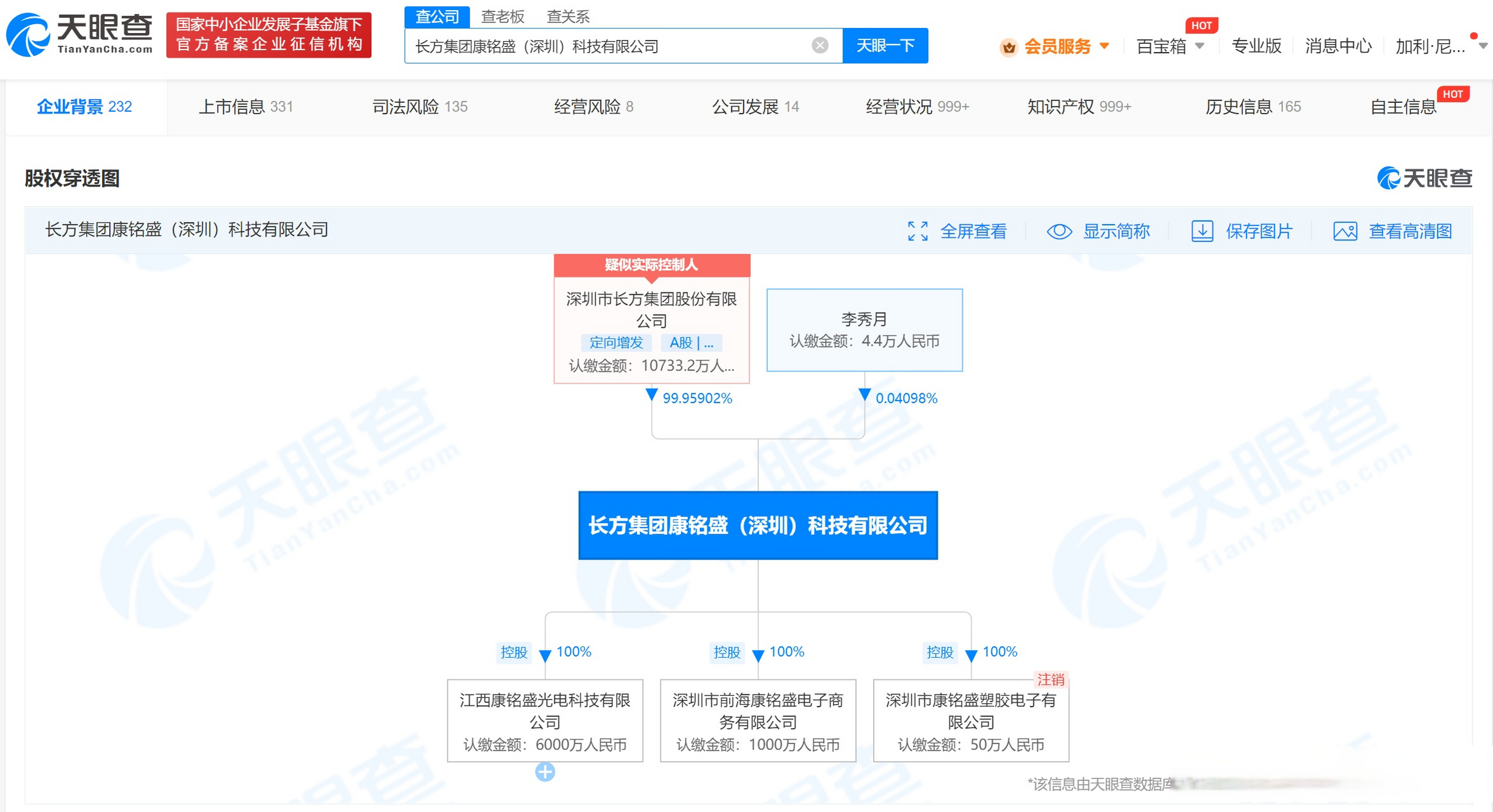Image resolution: width=1493 pixels, height=812 pixels.
Task: Switch to 司法风险 135 tab
Action: click(419, 107)
